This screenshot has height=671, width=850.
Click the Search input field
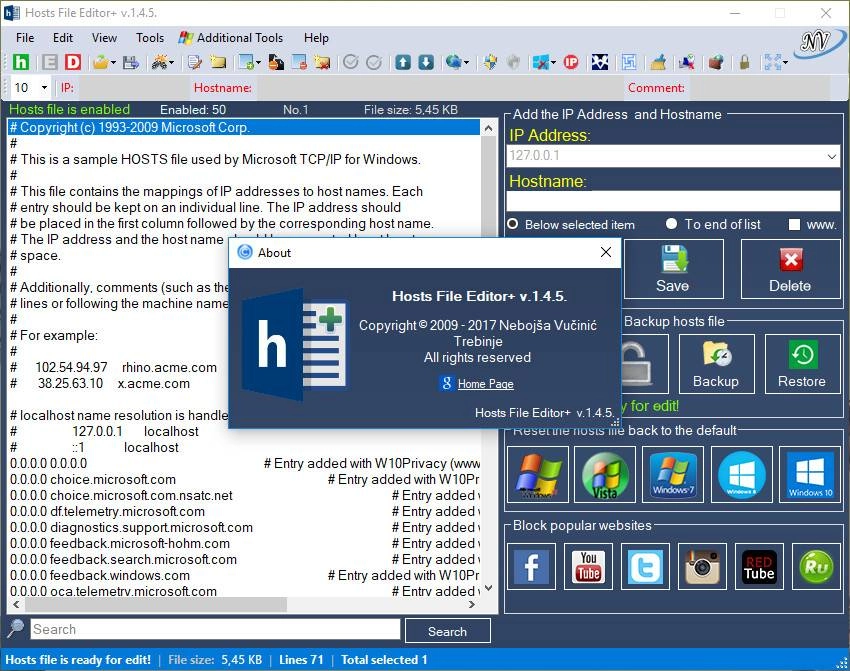pos(215,629)
